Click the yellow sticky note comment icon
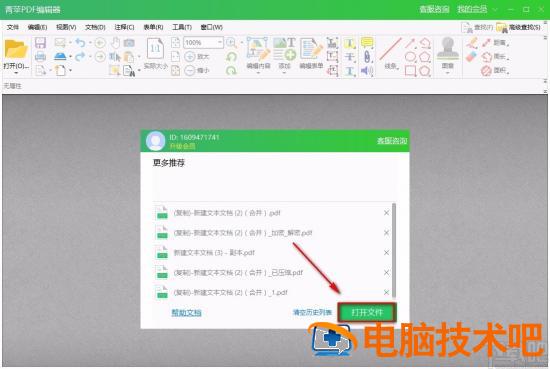Image resolution: width=550 pixels, height=369 pixels. [x=367, y=43]
